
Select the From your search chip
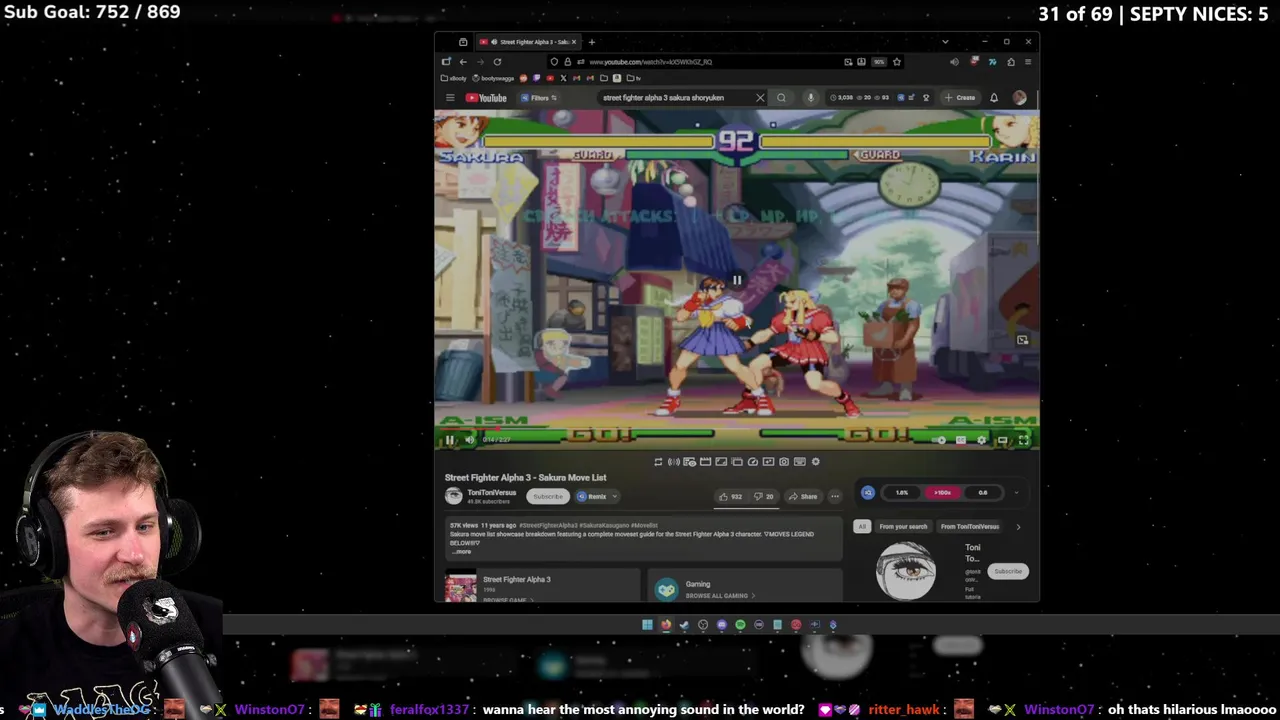click(903, 526)
